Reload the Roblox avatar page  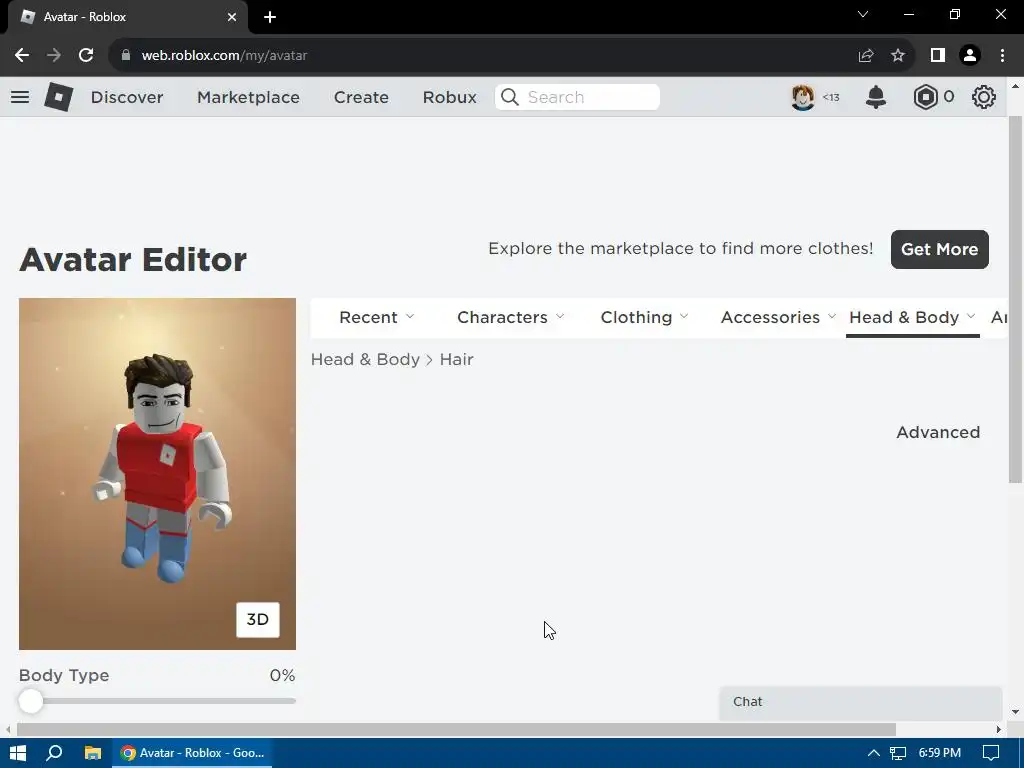tap(86, 56)
